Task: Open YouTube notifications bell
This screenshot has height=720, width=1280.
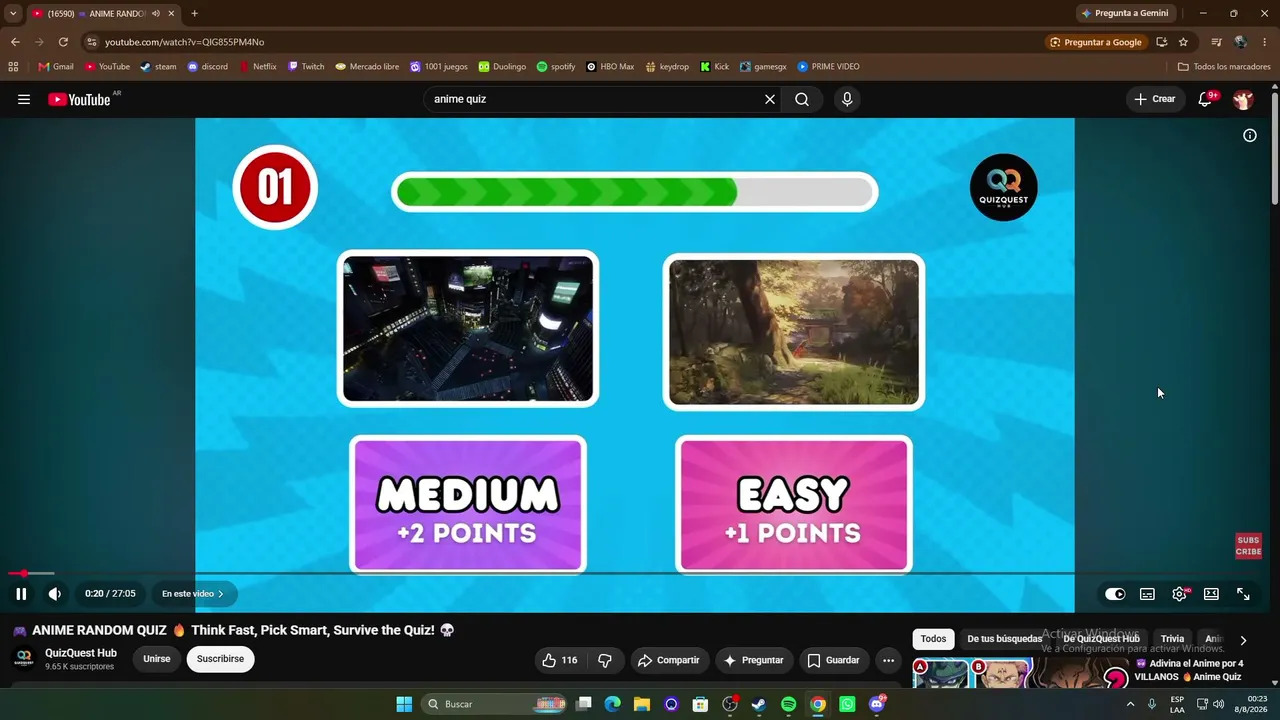Action: 1206,99
